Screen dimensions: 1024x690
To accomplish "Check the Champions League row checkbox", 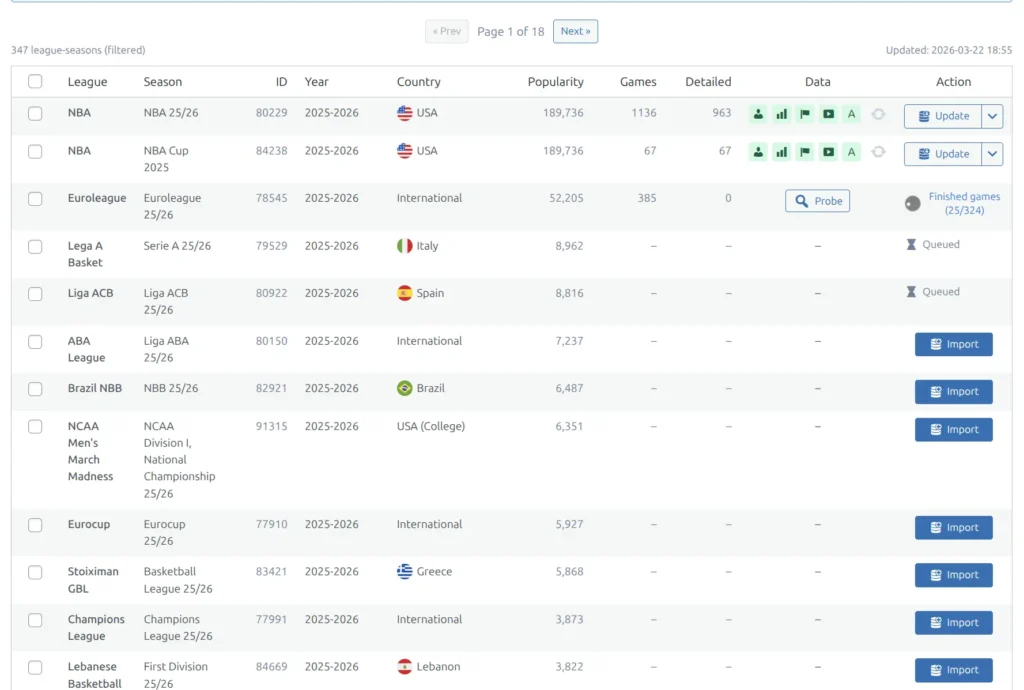I will [35, 620].
